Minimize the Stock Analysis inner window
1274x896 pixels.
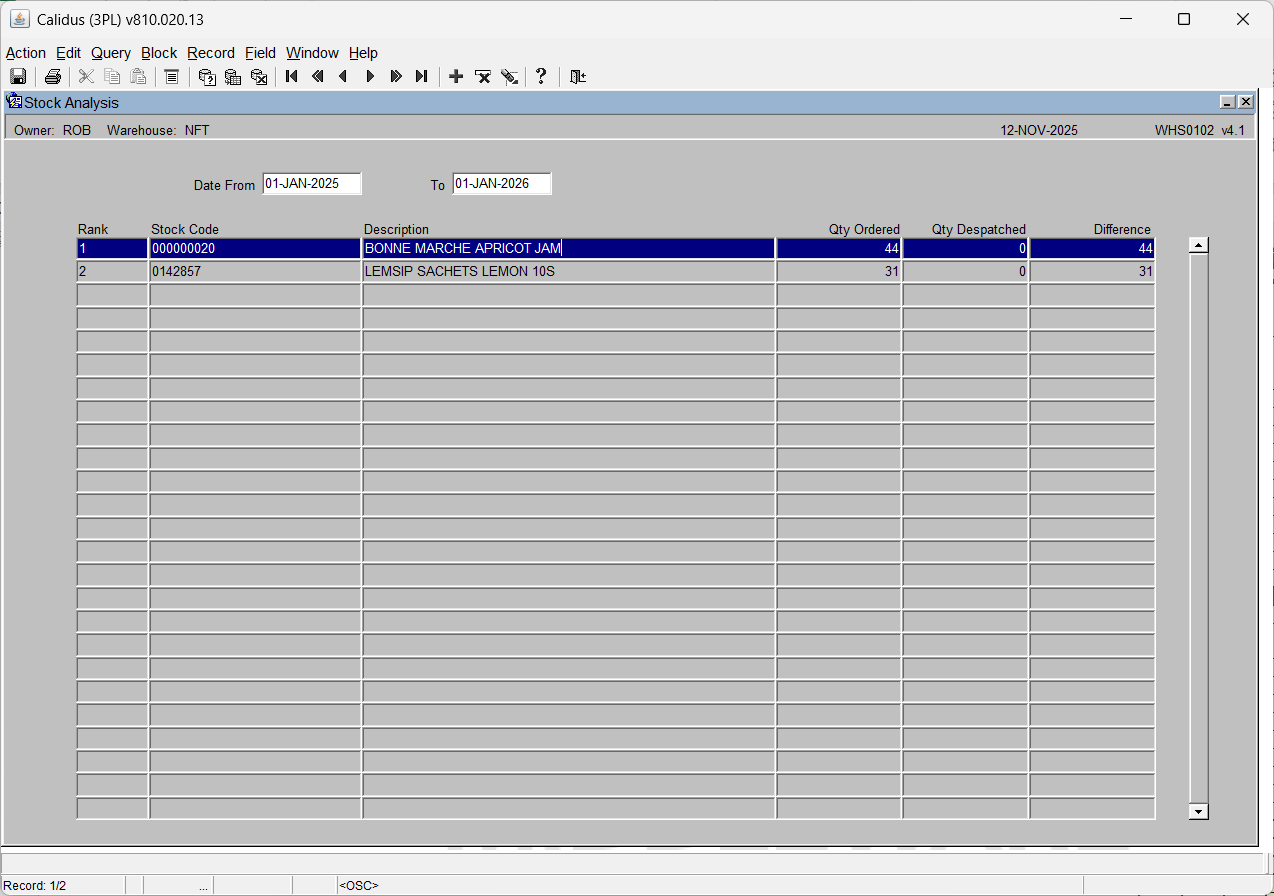coord(1227,102)
